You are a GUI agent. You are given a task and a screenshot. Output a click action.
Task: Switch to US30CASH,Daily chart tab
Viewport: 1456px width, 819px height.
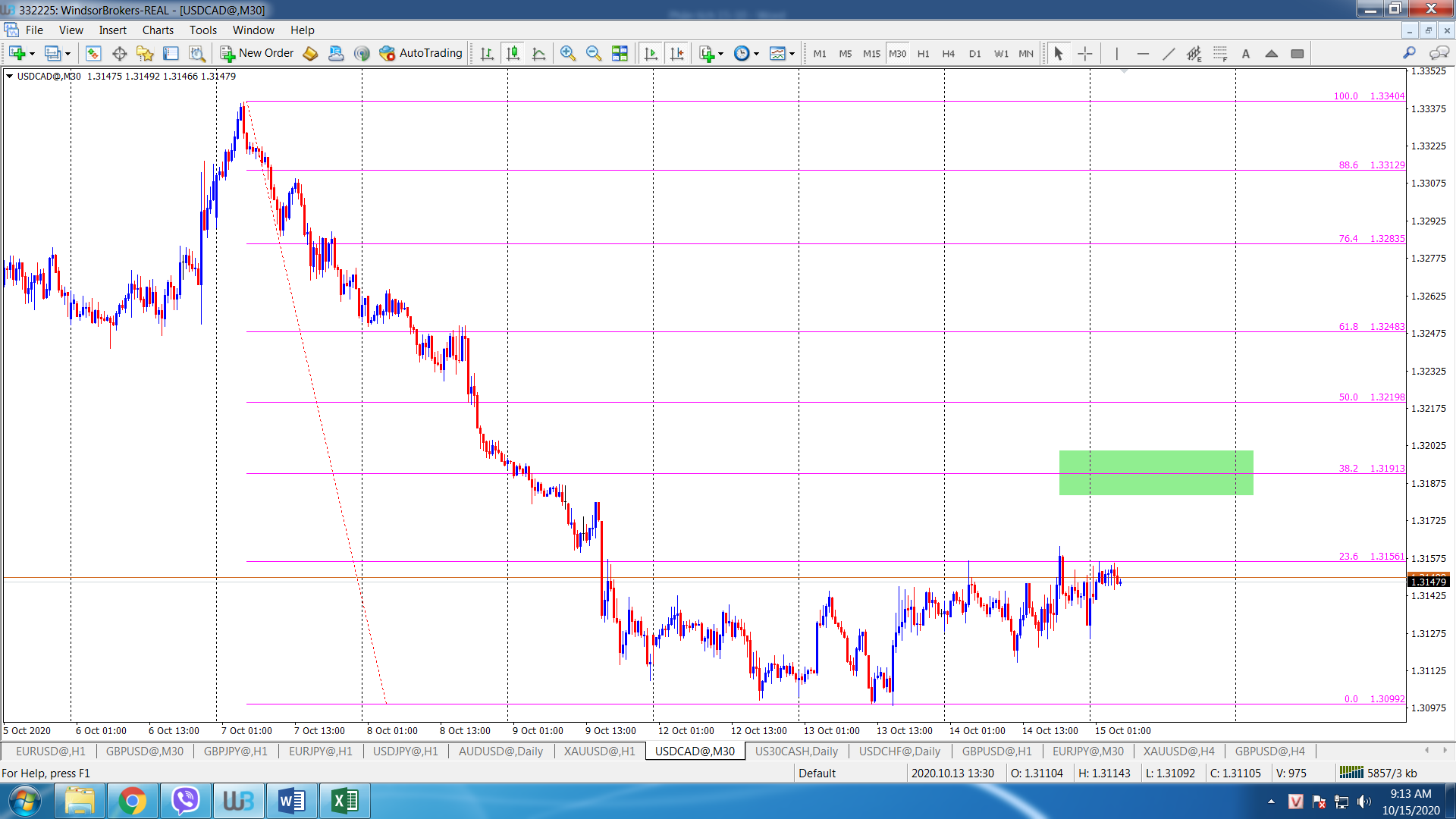pyautogui.click(x=796, y=751)
